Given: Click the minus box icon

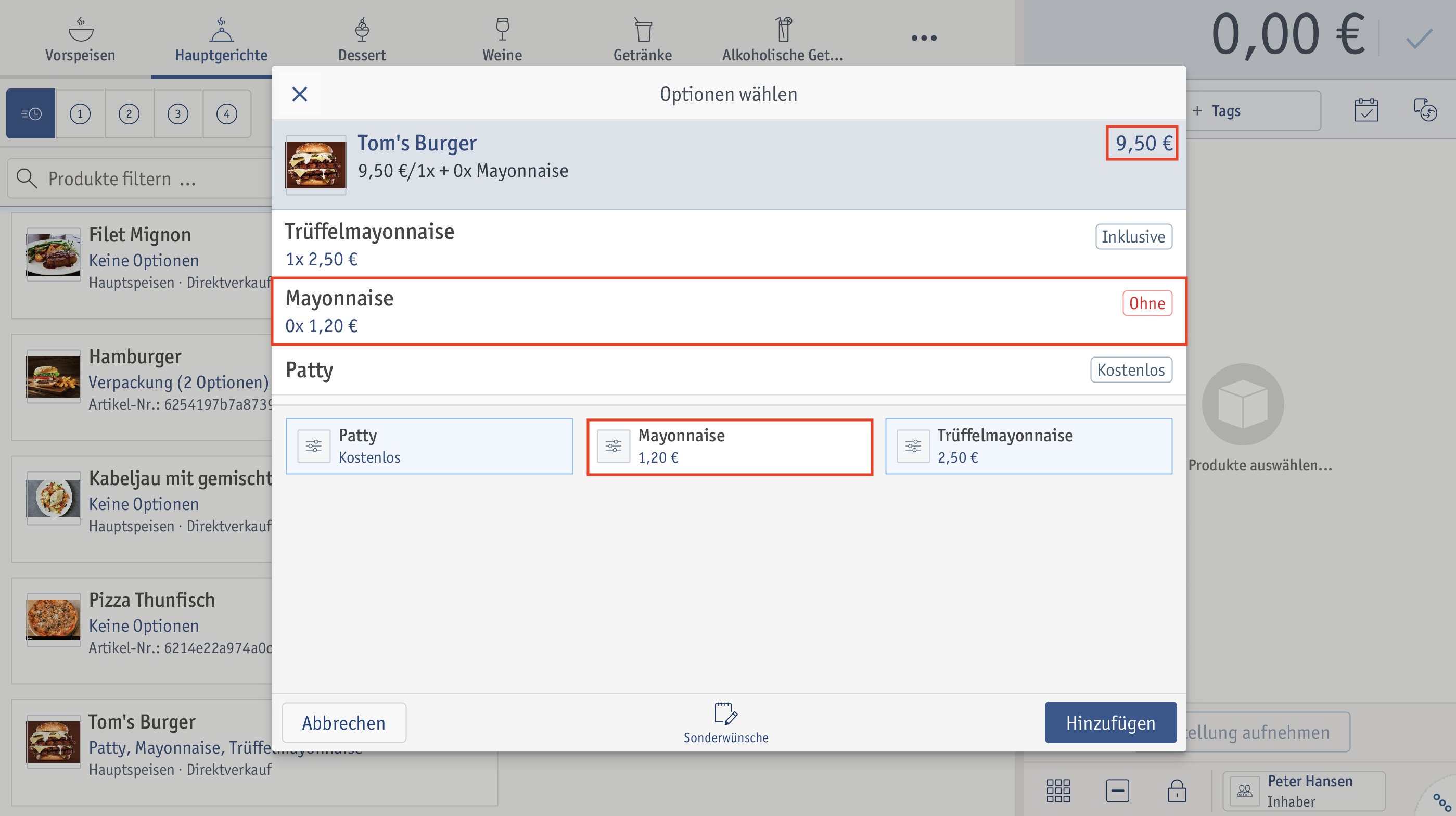Looking at the screenshot, I should (1117, 790).
